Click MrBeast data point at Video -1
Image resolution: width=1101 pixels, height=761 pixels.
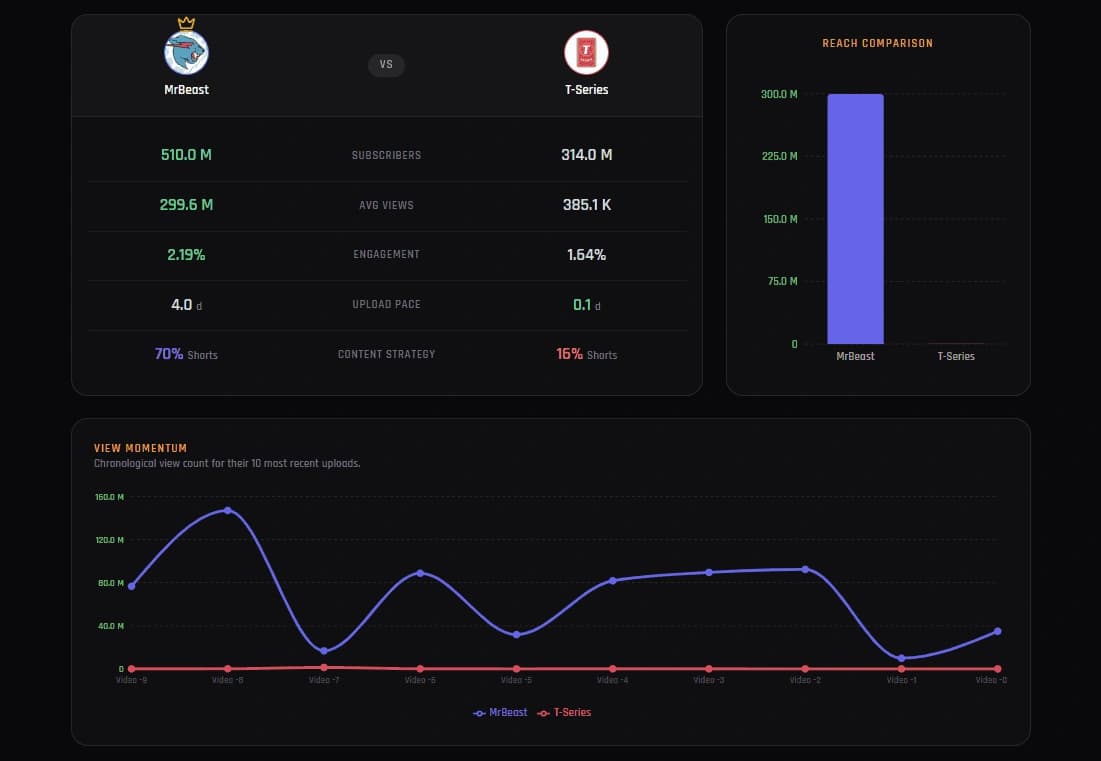click(901, 659)
